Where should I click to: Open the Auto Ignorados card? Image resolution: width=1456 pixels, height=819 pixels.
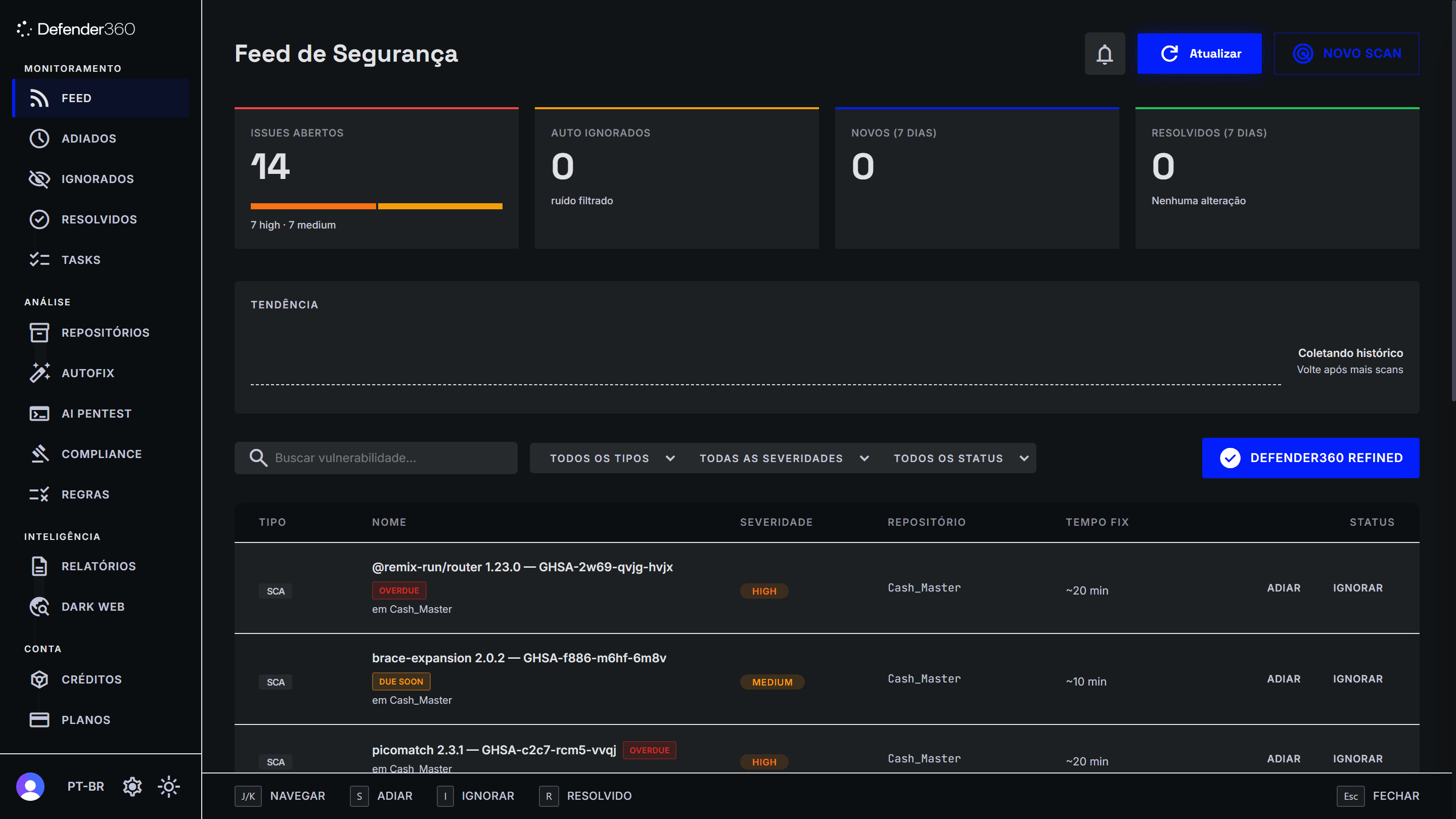click(x=676, y=178)
